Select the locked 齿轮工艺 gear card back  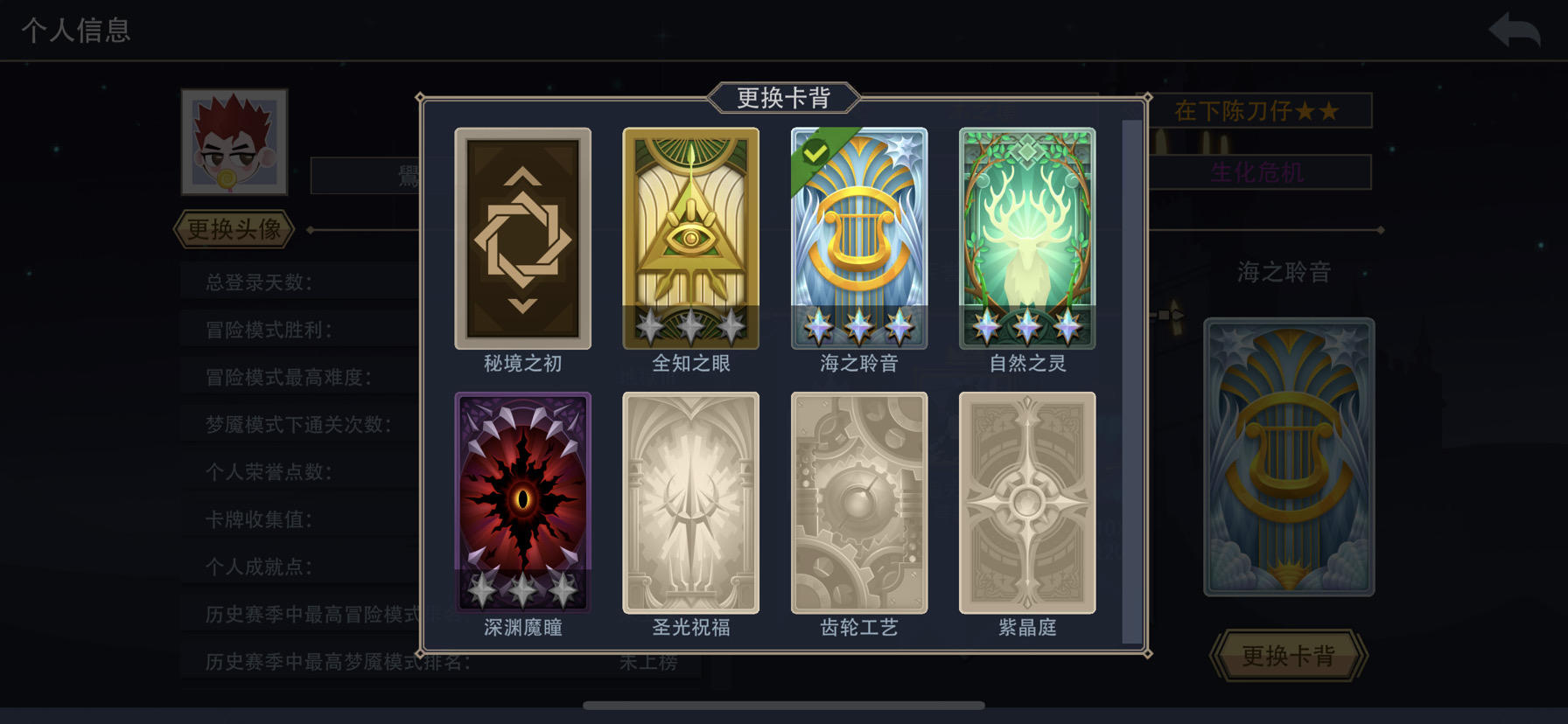tap(858, 503)
